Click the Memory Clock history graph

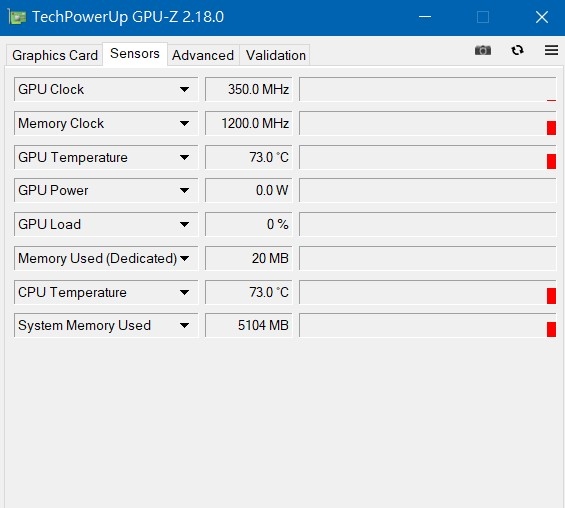[428, 123]
